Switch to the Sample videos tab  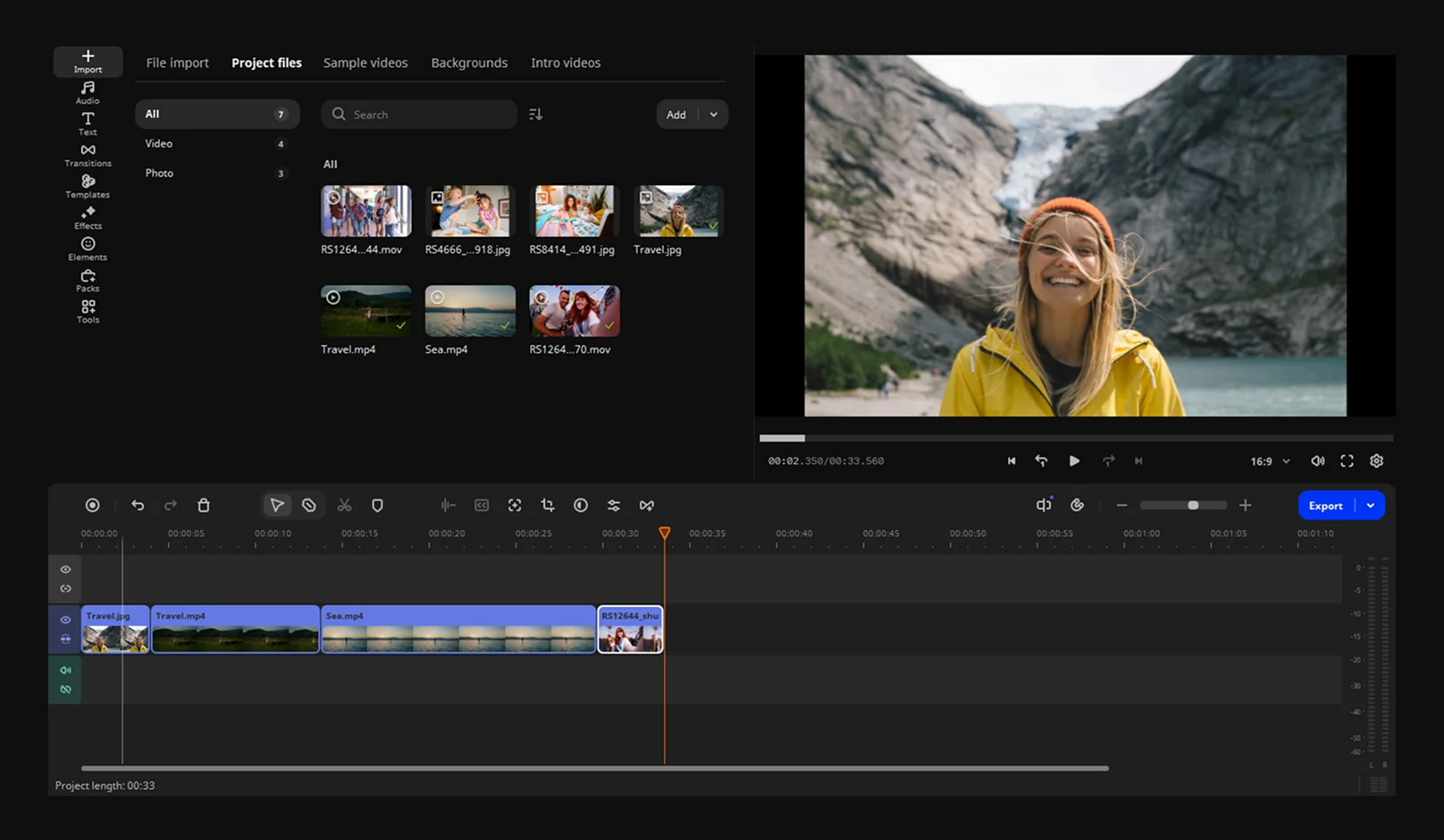tap(365, 63)
